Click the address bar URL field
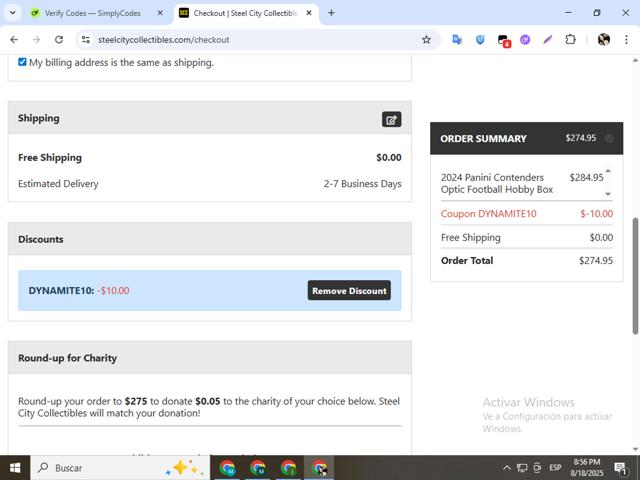Viewport: 640px width, 480px height. (x=257, y=40)
